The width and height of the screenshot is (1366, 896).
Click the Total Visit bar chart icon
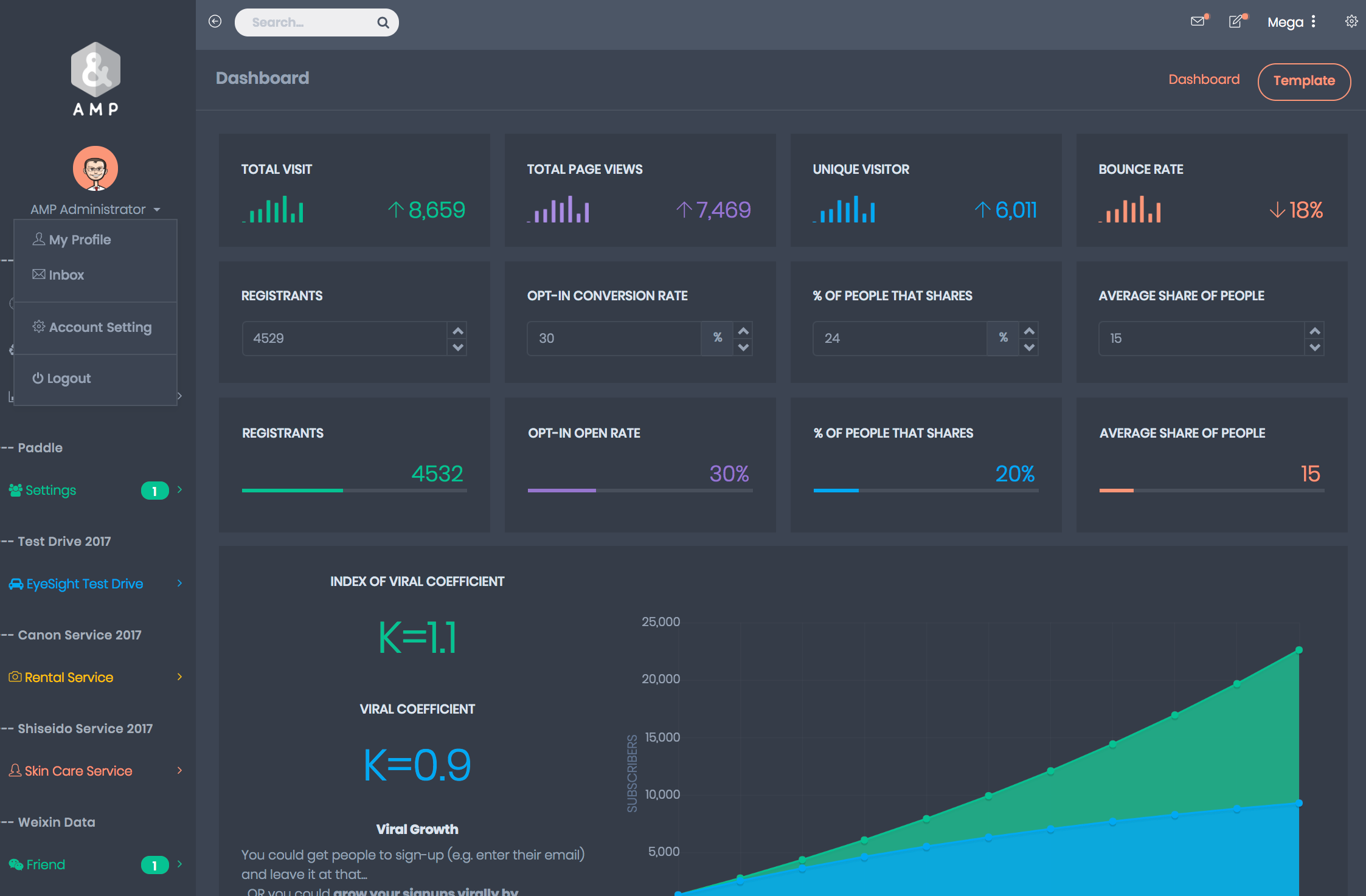point(273,209)
